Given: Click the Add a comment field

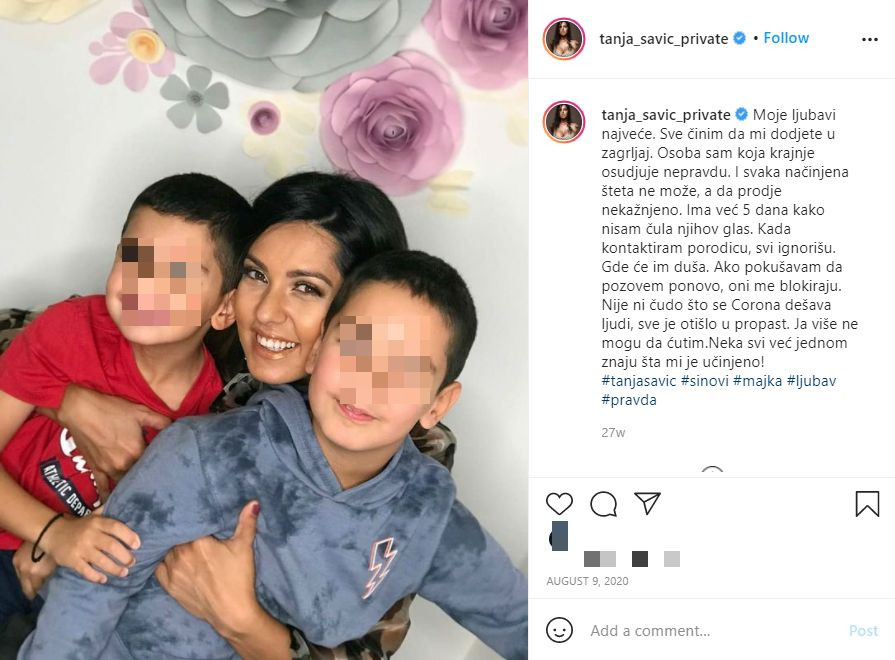Looking at the screenshot, I should (x=713, y=630).
